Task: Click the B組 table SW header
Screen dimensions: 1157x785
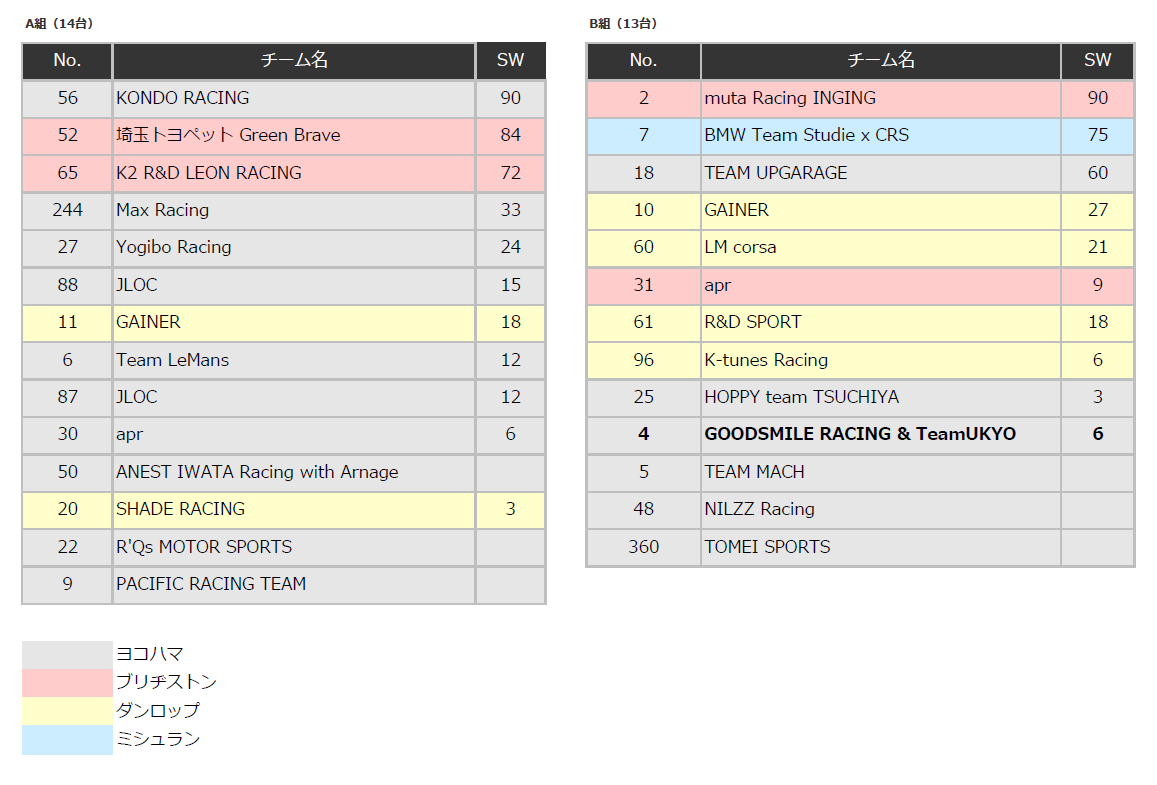Action: pos(1097,60)
